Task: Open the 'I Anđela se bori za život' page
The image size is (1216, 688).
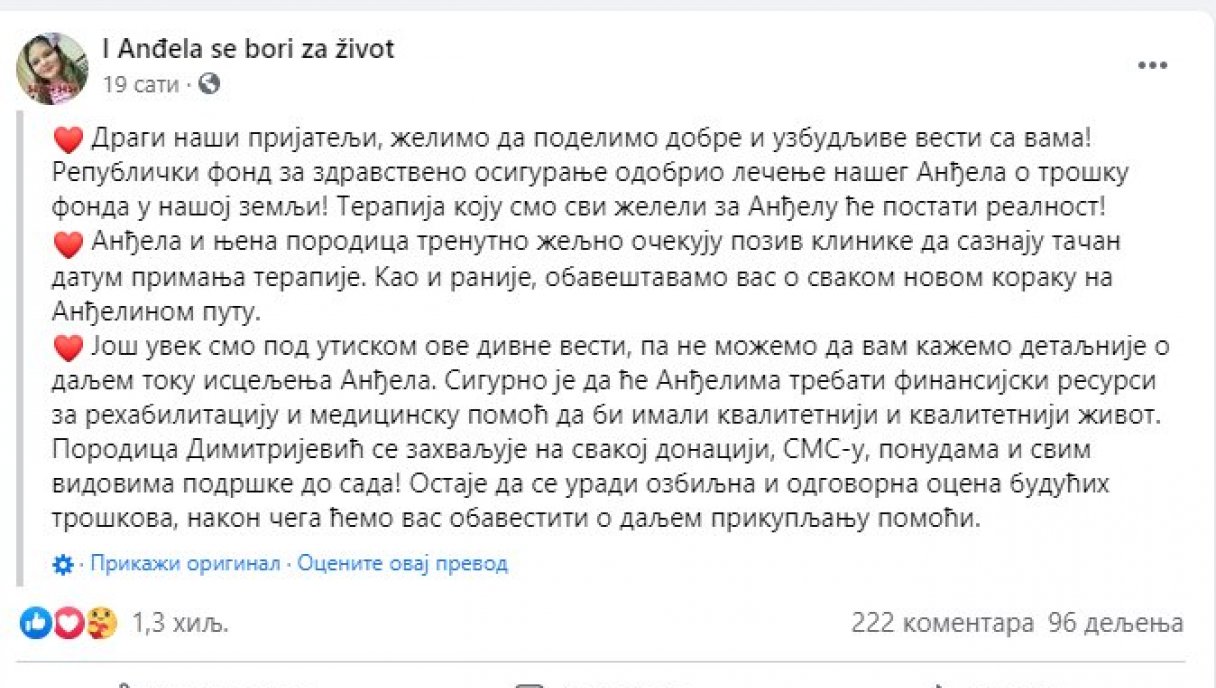Action: click(x=249, y=49)
